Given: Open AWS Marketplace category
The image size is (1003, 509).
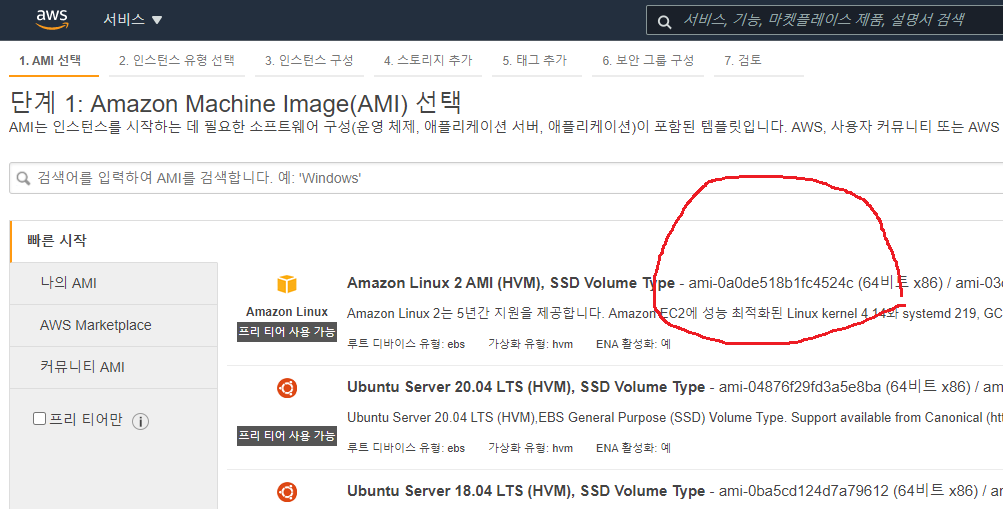Looking at the screenshot, I should click(x=96, y=325).
